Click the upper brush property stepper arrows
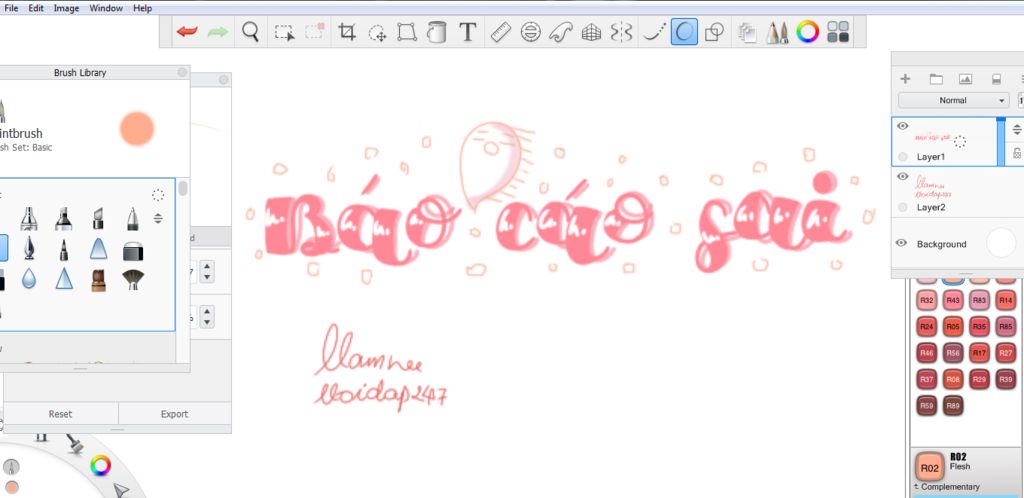This screenshot has height=498, width=1024. pos(207,271)
